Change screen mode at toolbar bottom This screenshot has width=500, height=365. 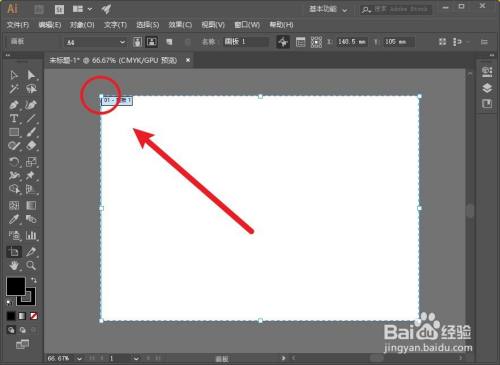click(22, 344)
